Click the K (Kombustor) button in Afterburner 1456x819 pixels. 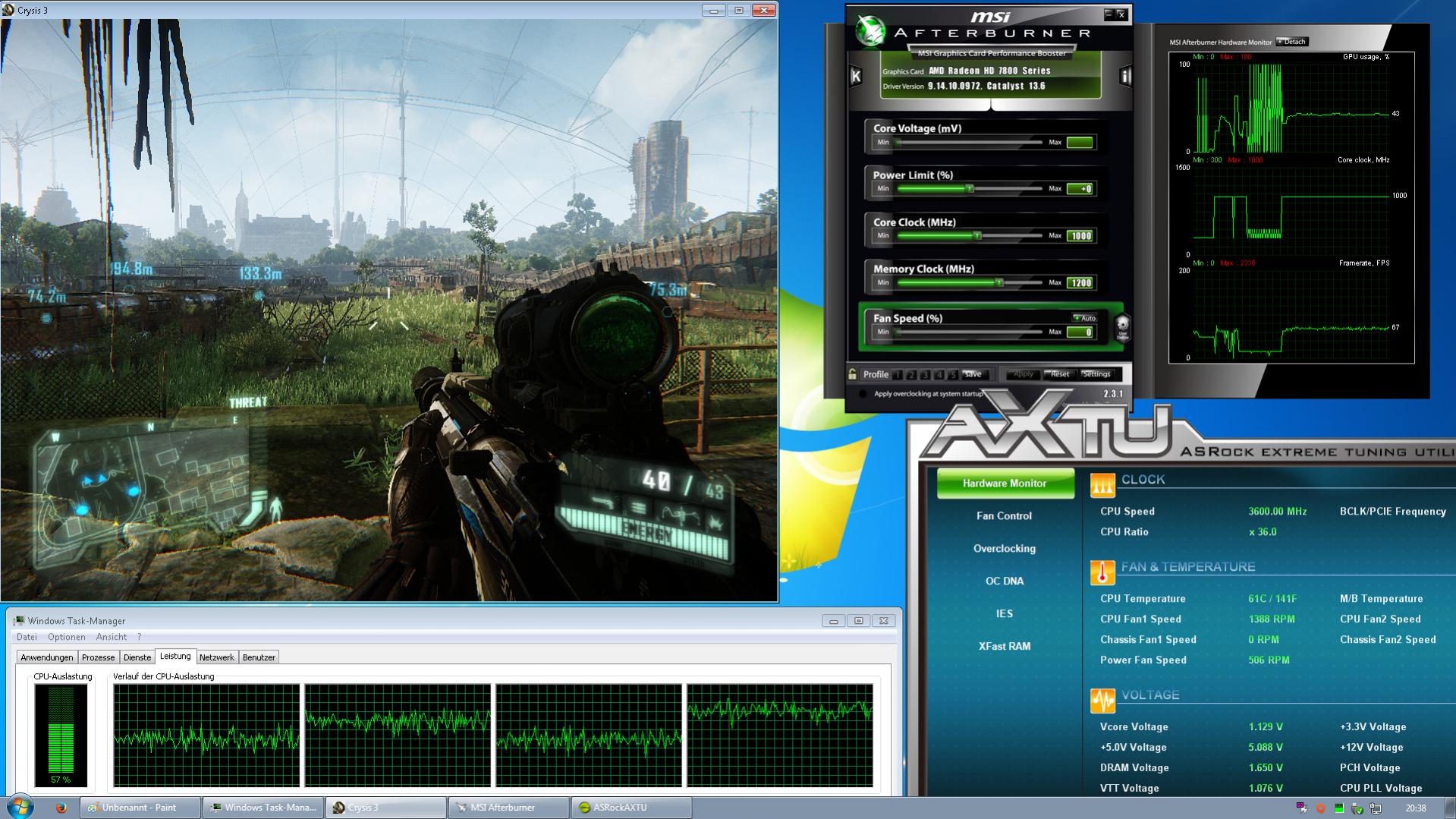(856, 76)
